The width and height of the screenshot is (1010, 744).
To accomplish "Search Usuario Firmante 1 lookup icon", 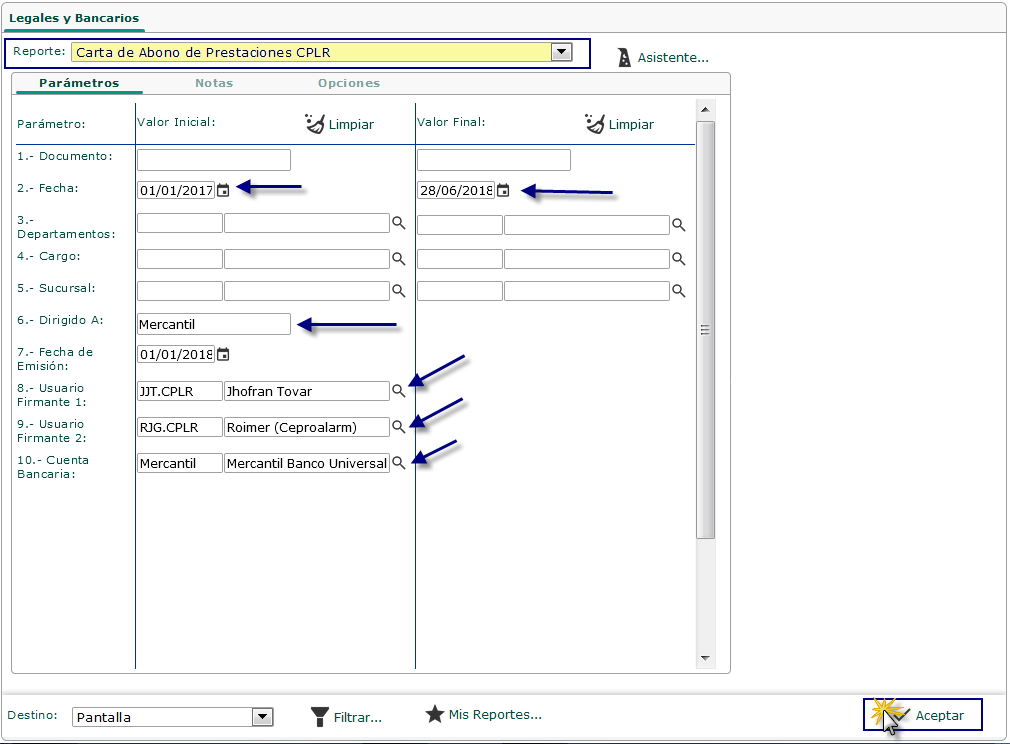I will click(x=398, y=391).
